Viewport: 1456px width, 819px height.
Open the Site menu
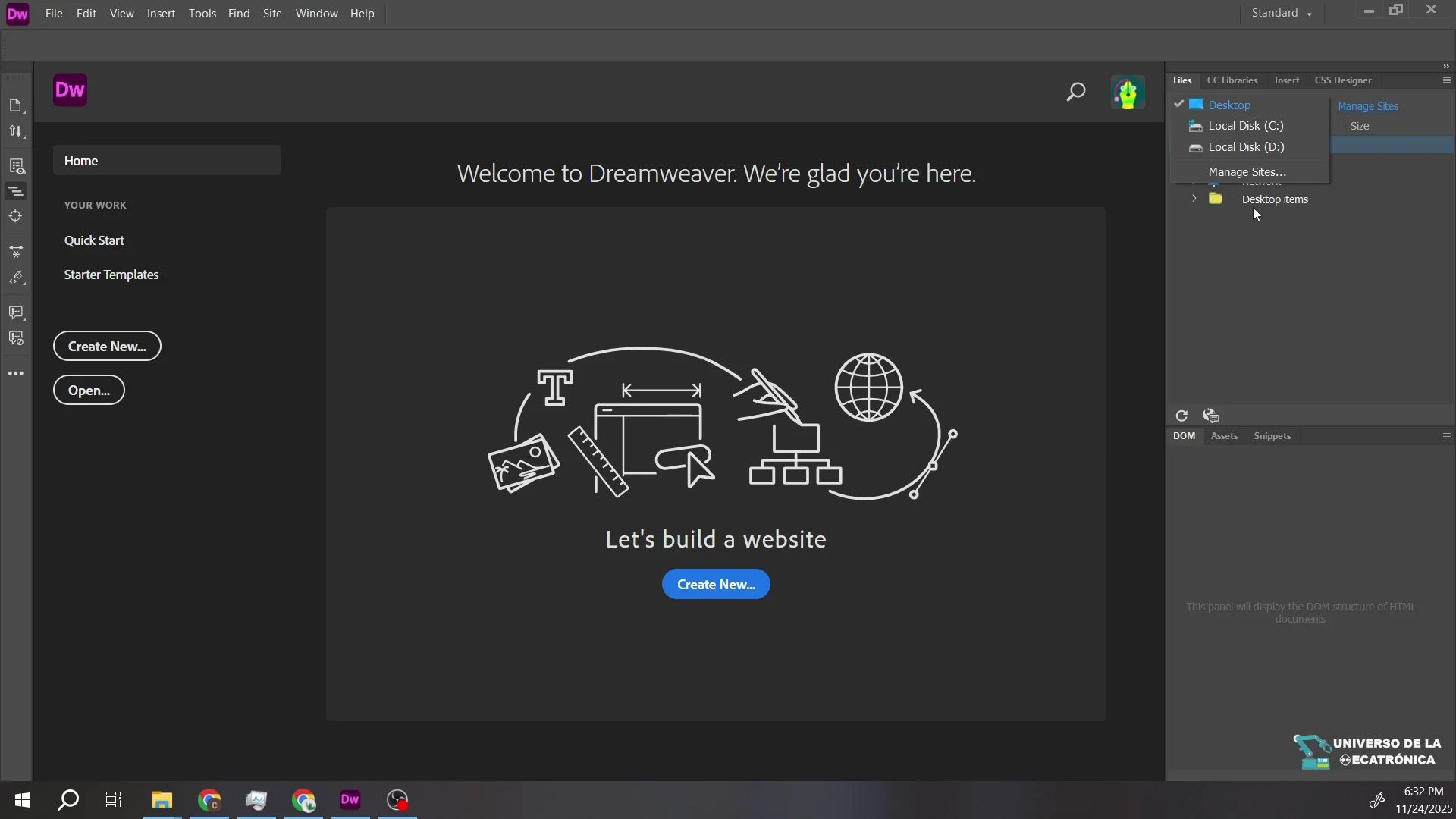[272, 13]
